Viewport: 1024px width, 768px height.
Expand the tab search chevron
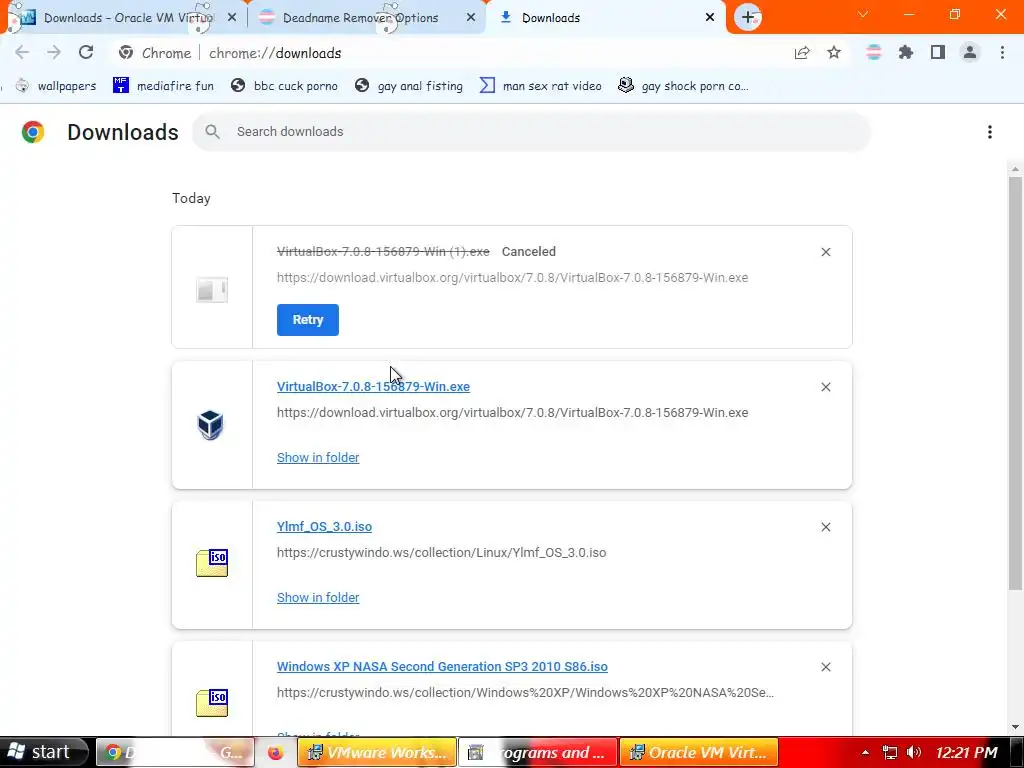coord(863,14)
